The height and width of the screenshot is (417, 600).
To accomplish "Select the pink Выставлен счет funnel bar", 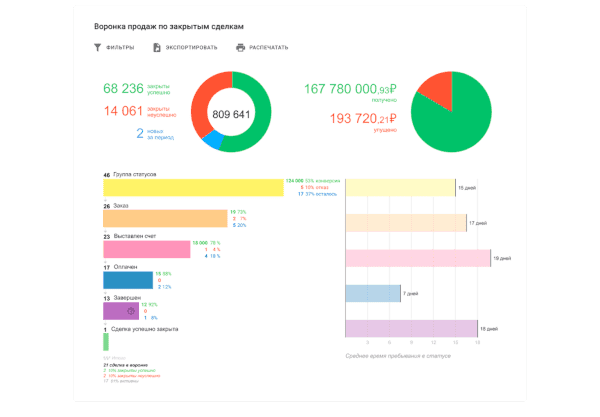I will (147, 249).
